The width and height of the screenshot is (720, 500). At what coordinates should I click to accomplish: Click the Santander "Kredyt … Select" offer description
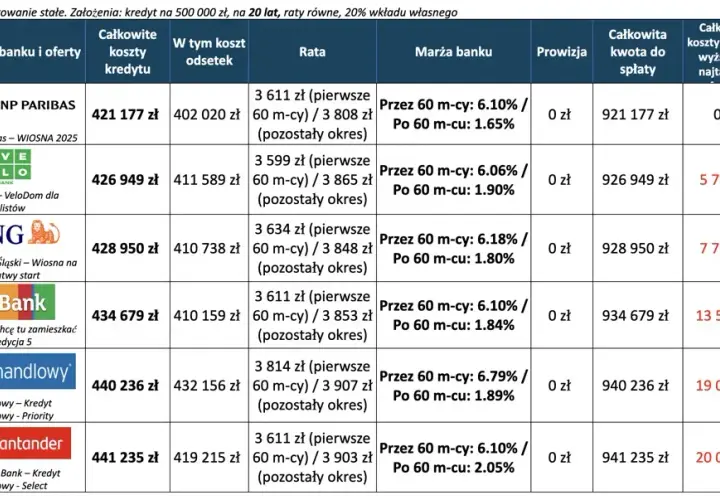tap(30, 479)
